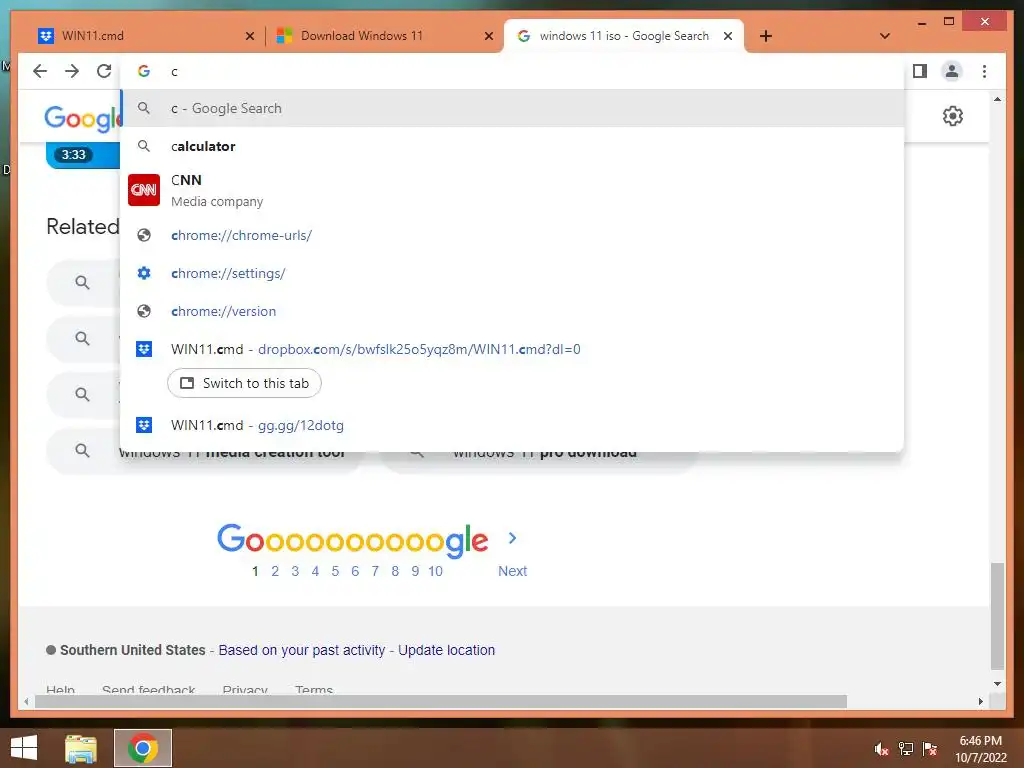The image size is (1024, 768).
Task: Go to results page 10
Action: coord(436,571)
